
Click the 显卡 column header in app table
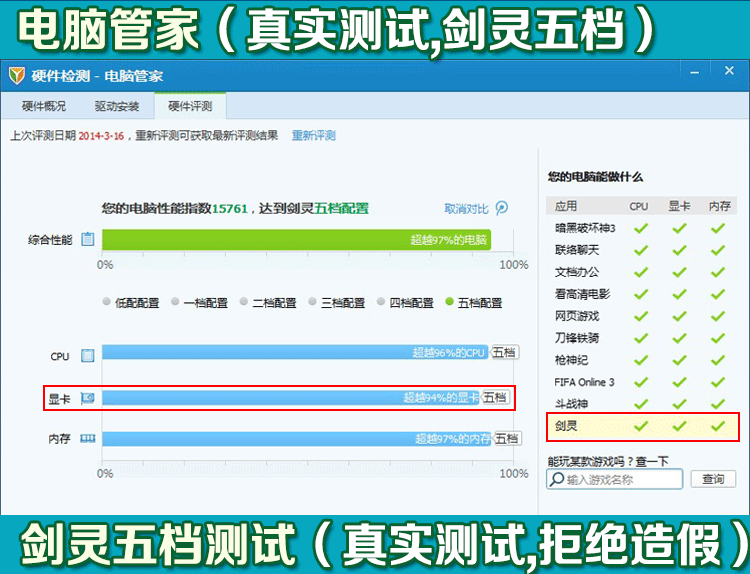coord(679,206)
